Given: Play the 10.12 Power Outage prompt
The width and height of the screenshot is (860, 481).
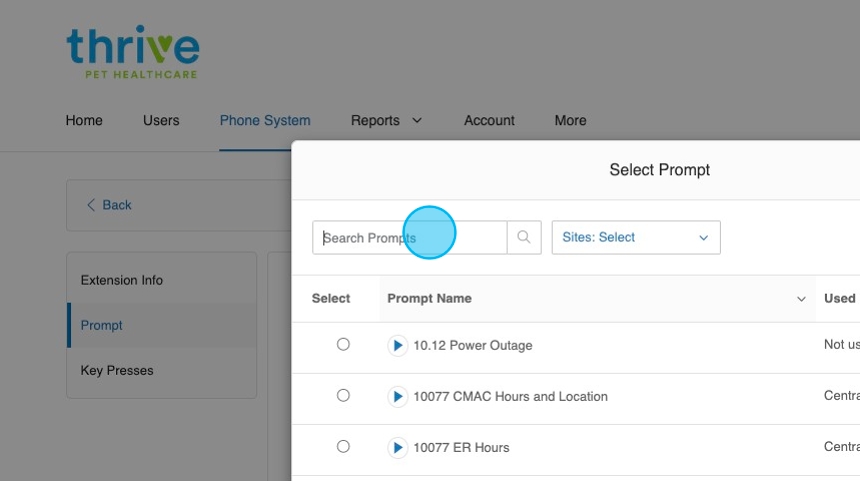Looking at the screenshot, I should (397, 346).
